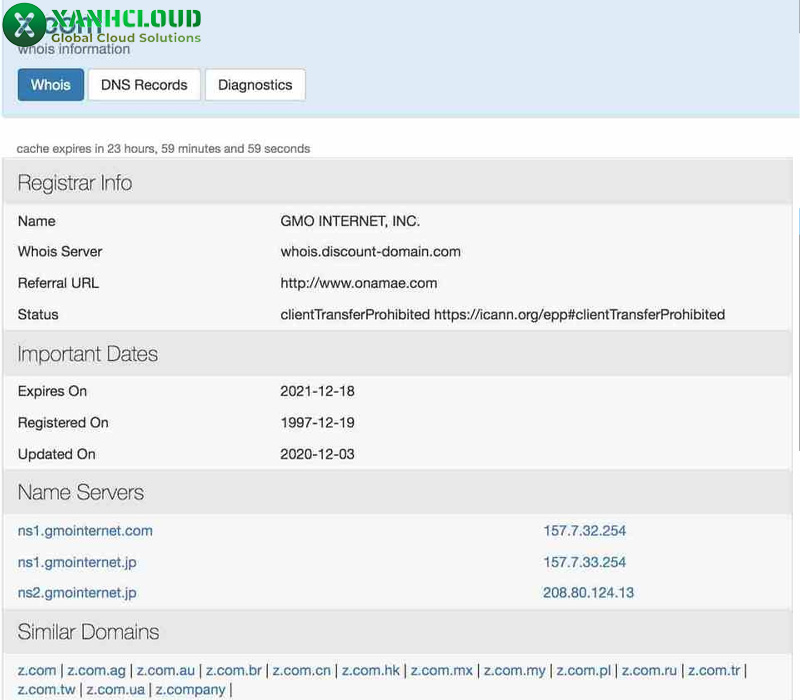Open the ns1.gmointernet.com name server link

pos(85,531)
